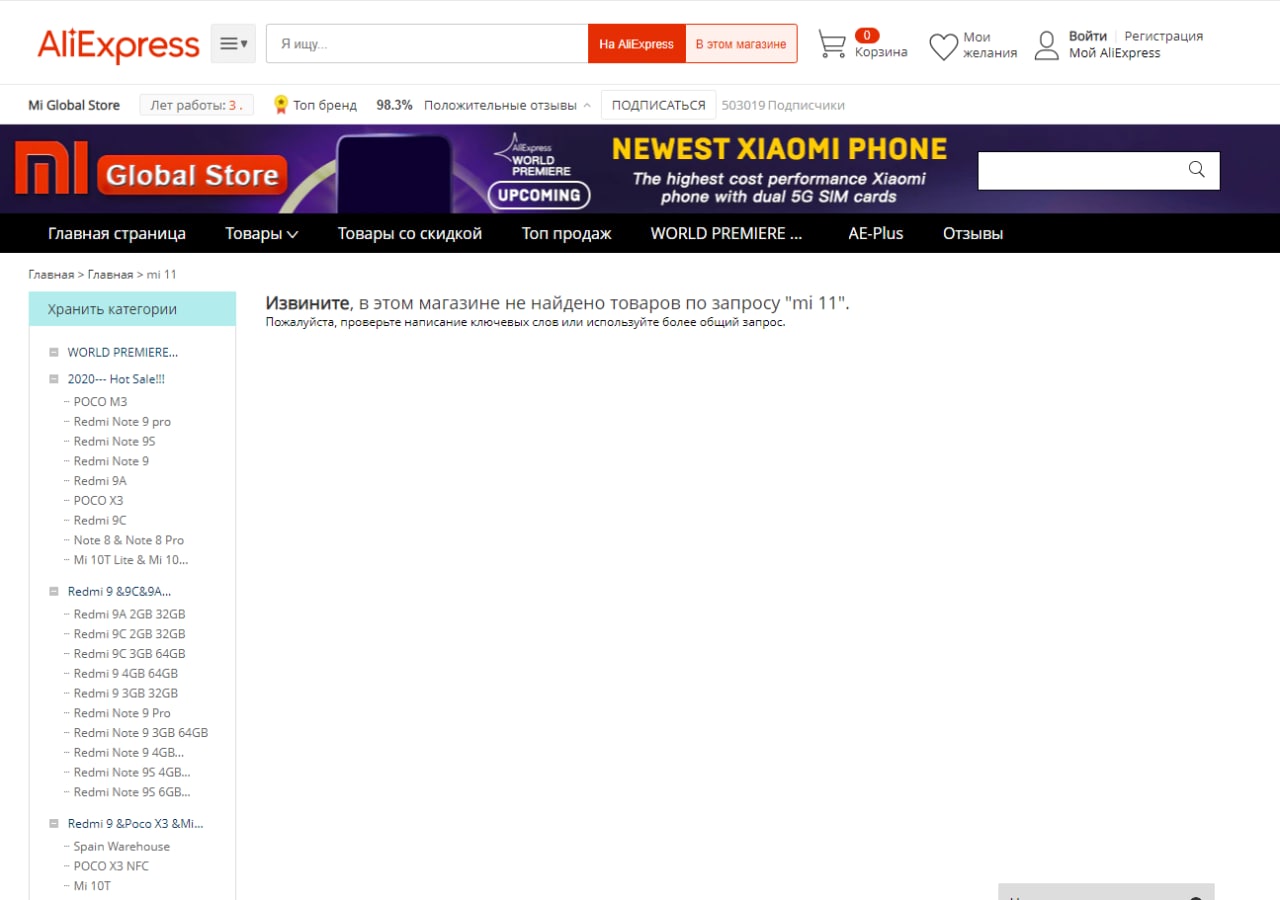Collapse the 'WORLD PREMIERE...' category toggle
1280x900 pixels.
point(54,352)
